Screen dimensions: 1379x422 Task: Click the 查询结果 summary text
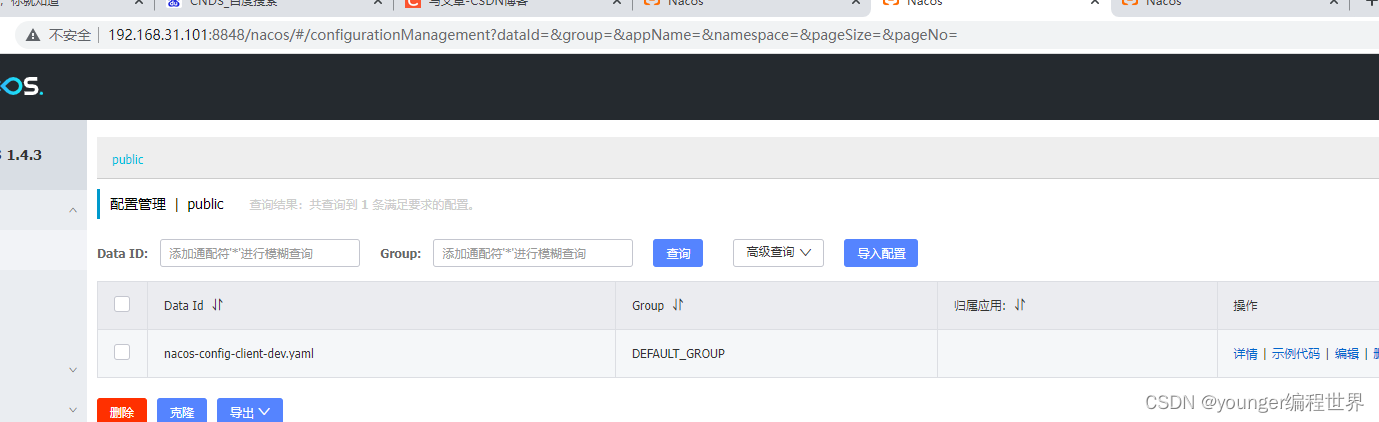coord(364,205)
